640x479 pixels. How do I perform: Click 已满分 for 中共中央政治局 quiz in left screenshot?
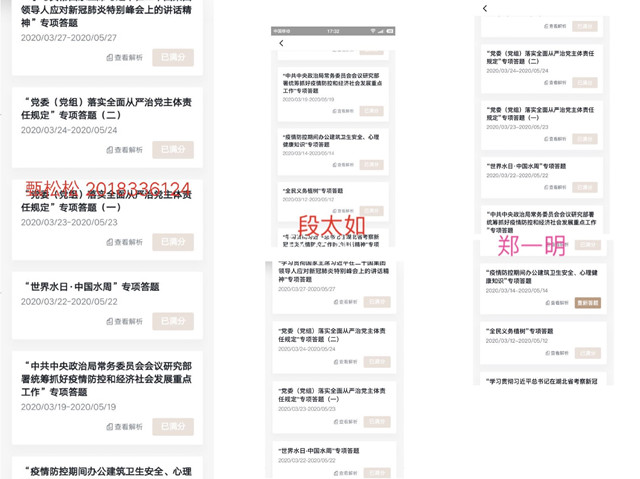click(x=173, y=426)
